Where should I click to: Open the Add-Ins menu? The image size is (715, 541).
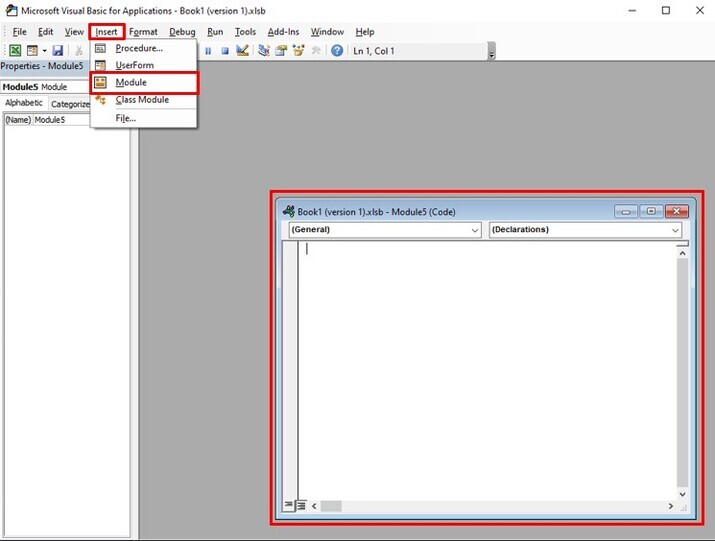[x=283, y=32]
